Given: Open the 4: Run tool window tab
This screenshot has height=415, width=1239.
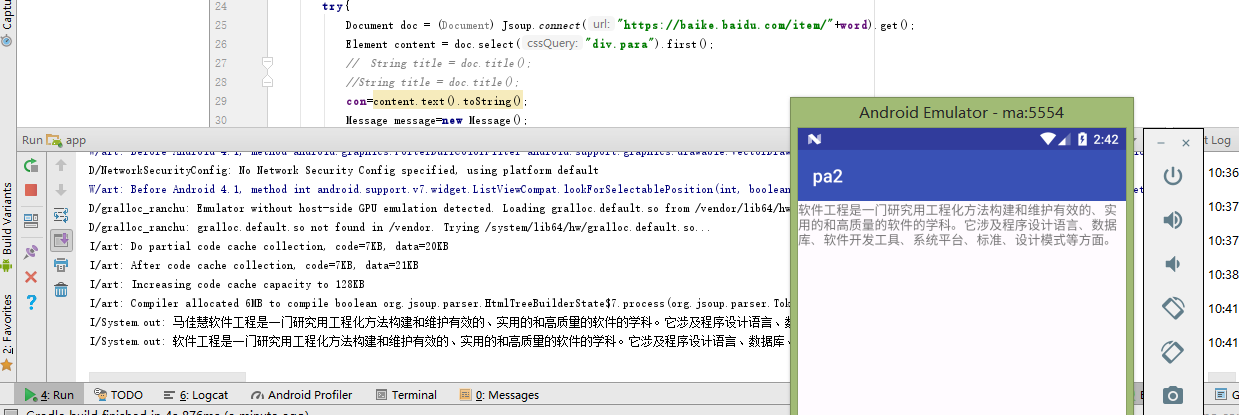Looking at the screenshot, I should pos(49,395).
